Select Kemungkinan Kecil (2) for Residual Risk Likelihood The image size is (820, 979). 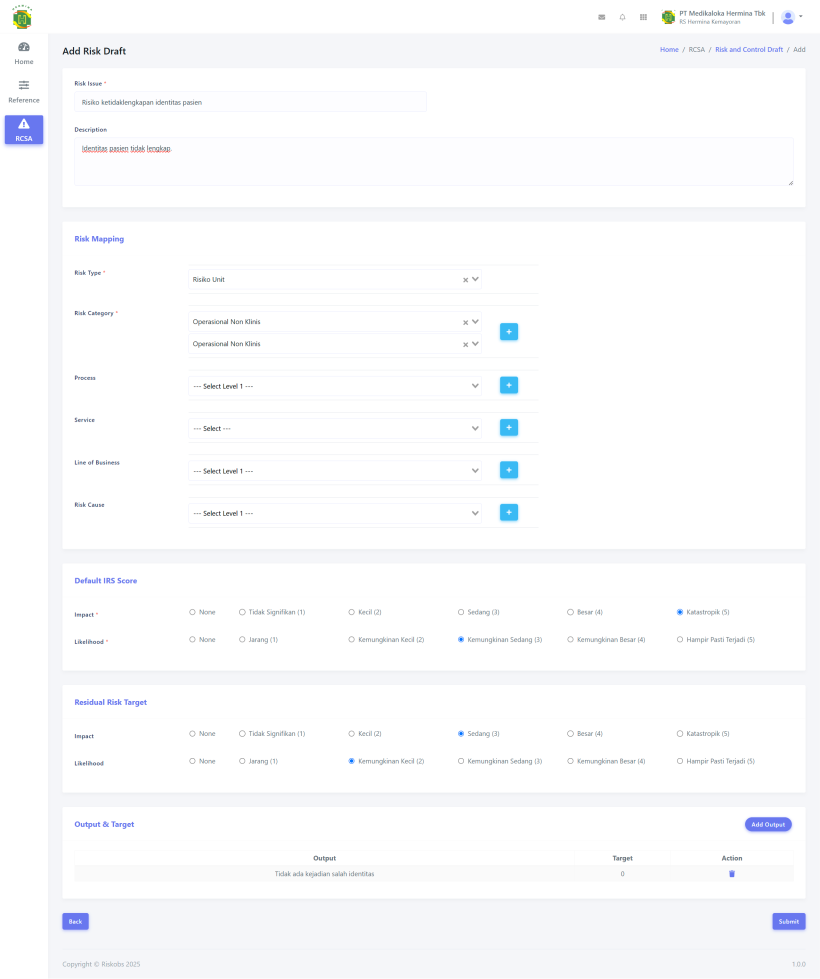point(352,762)
